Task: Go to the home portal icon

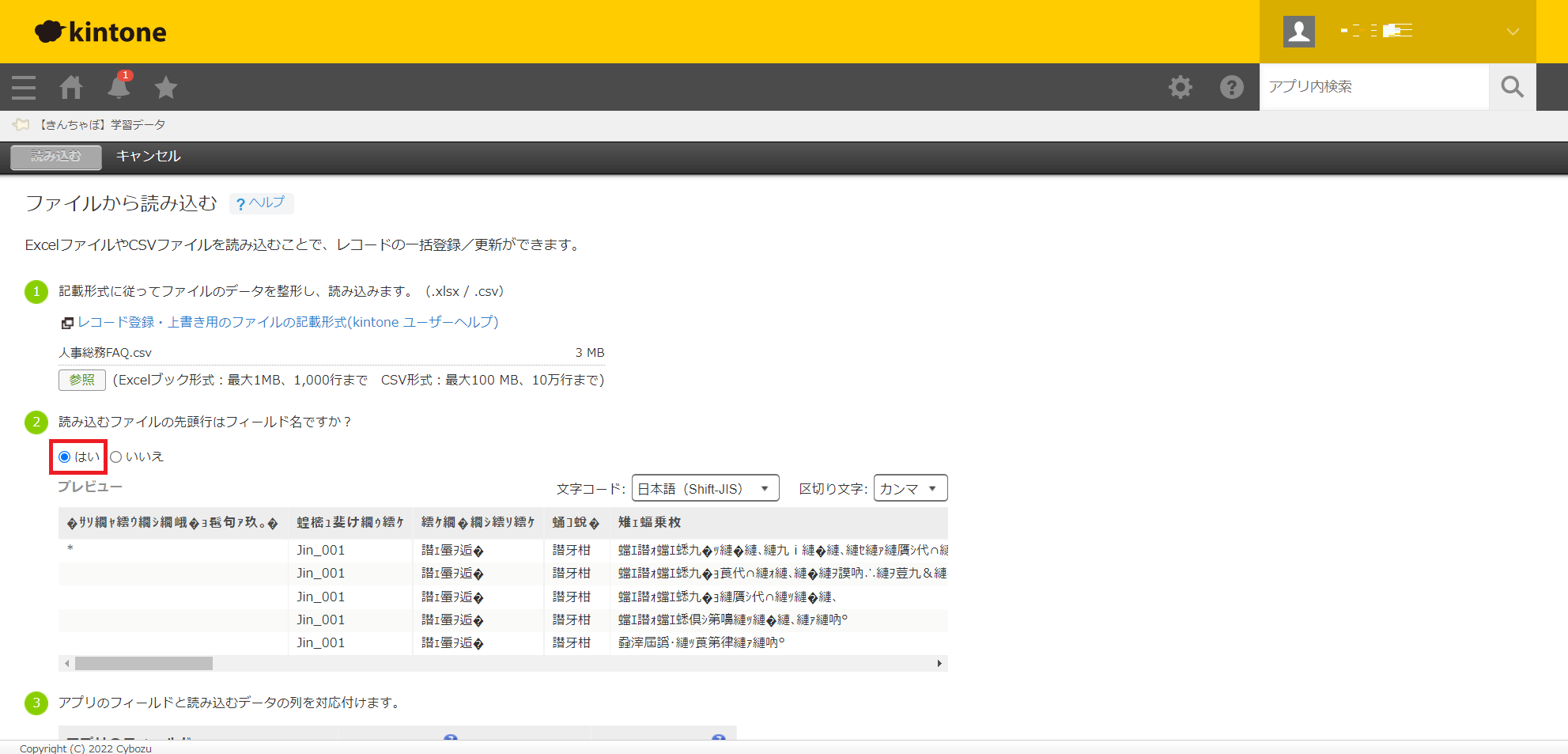Action: [x=71, y=87]
